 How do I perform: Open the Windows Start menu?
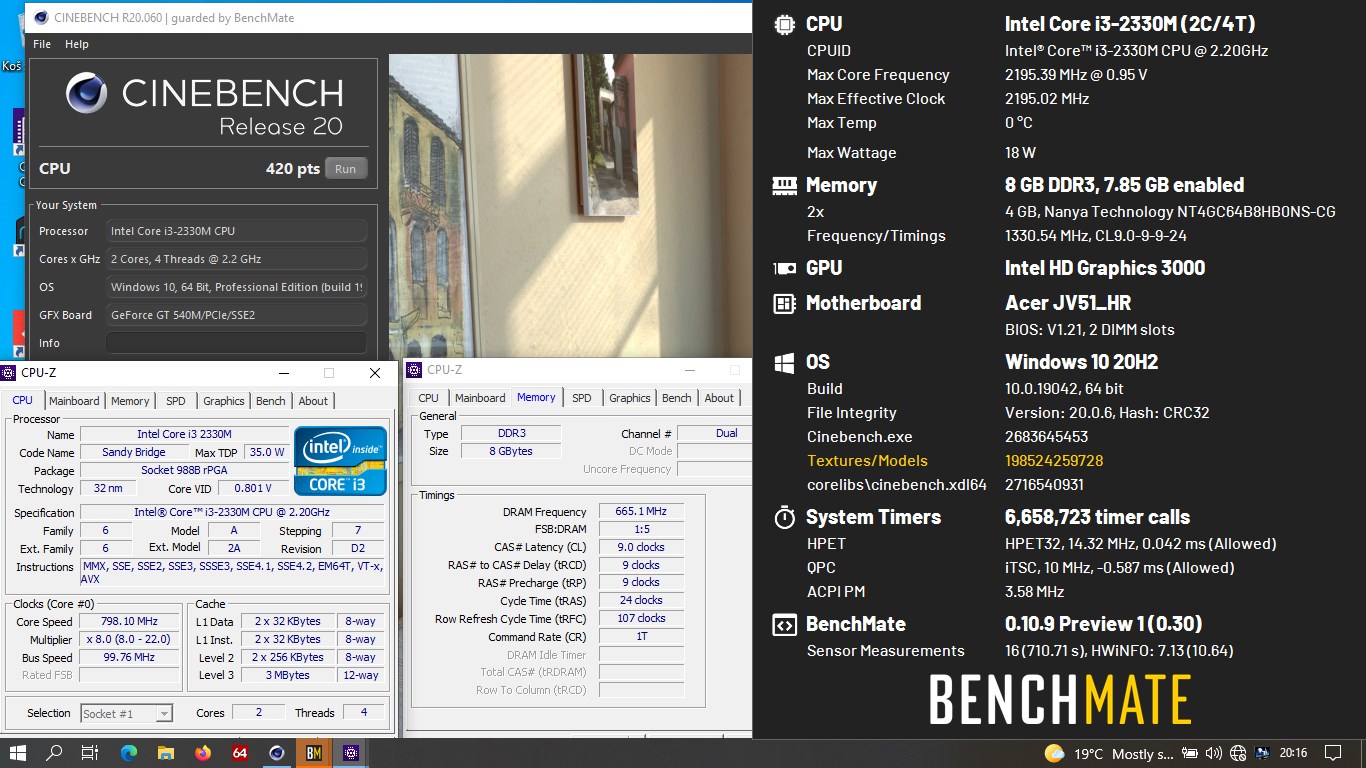click(x=18, y=753)
